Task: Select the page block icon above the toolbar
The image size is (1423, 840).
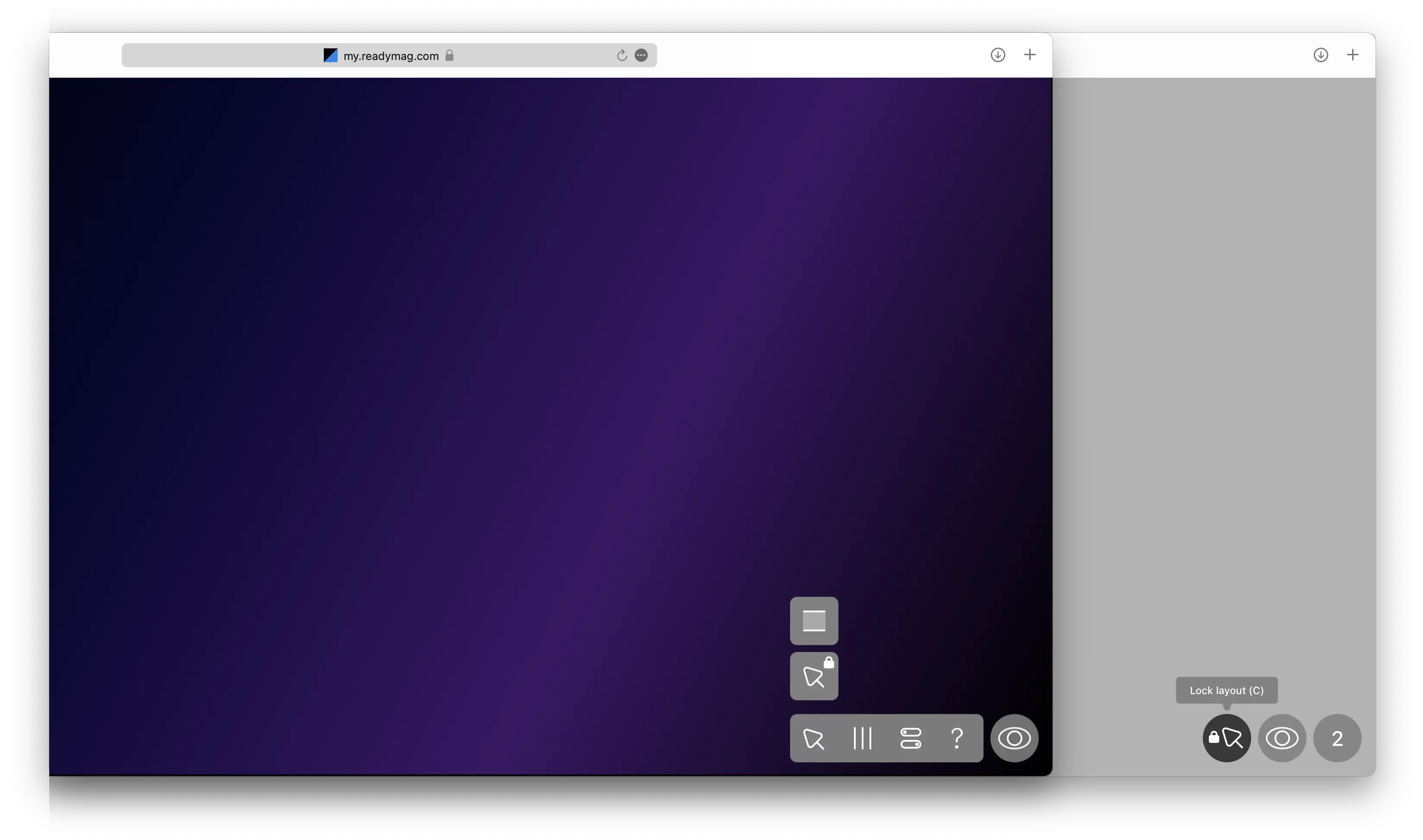Action: [x=813, y=620]
